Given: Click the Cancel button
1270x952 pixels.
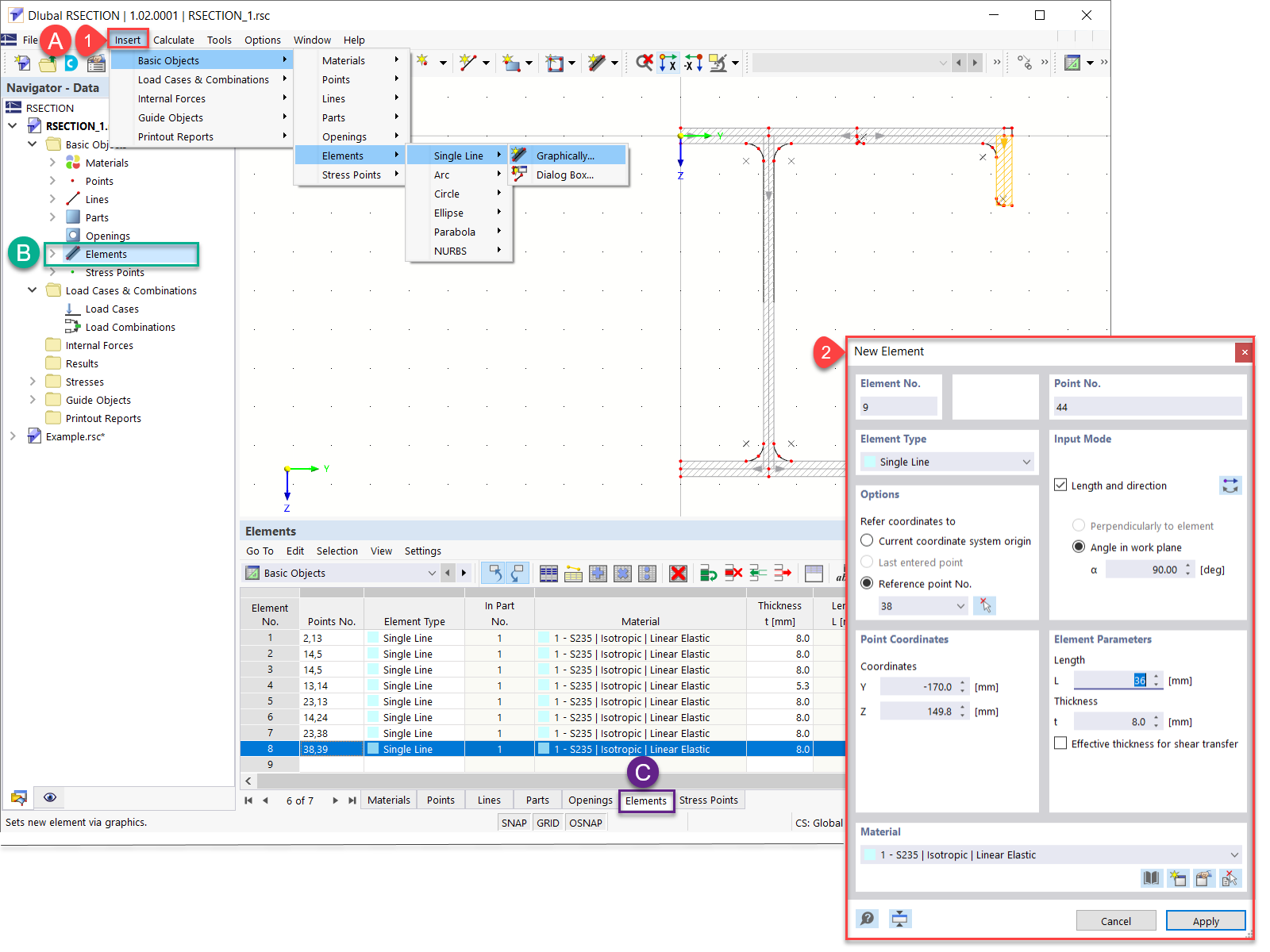Looking at the screenshot, I should coord(1116,921).
